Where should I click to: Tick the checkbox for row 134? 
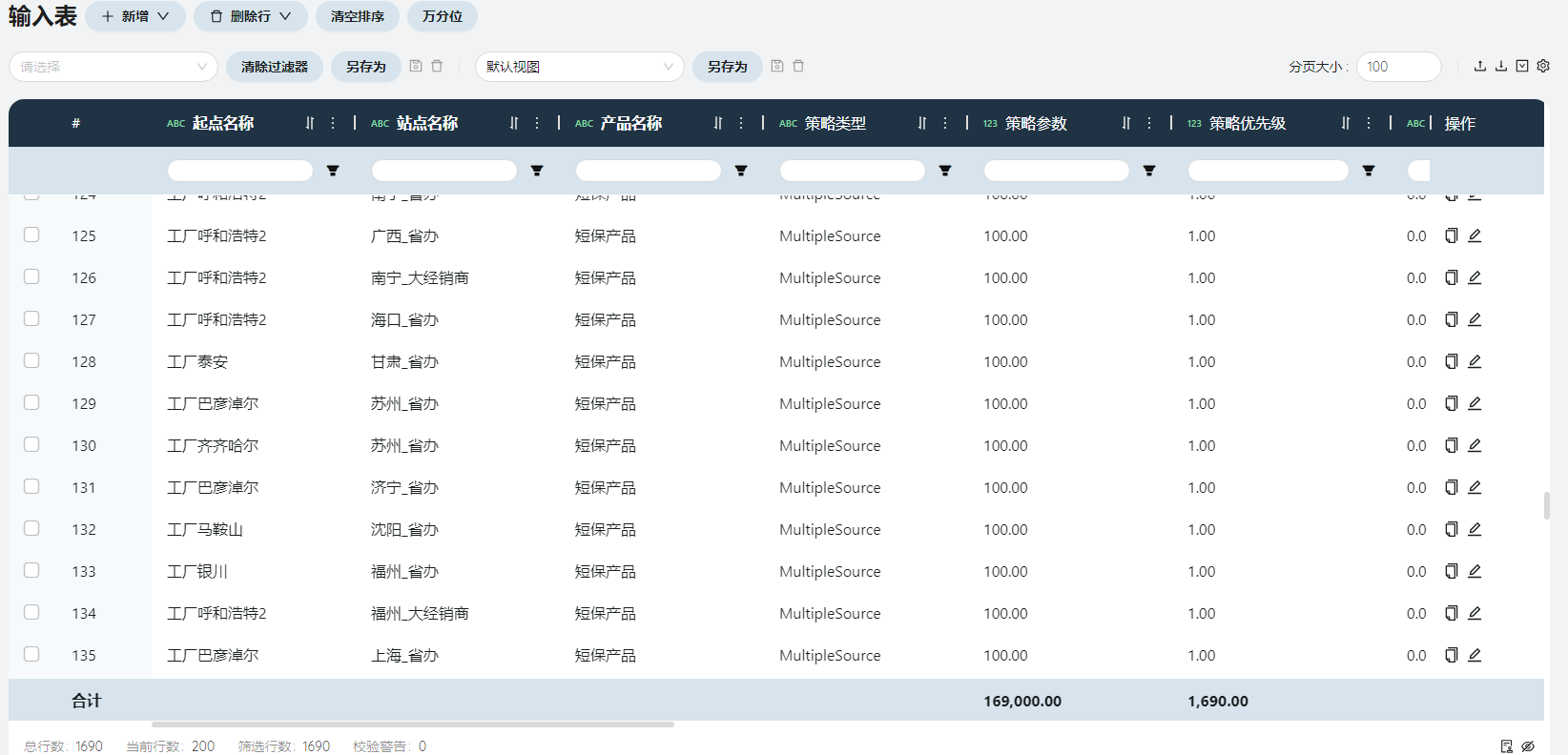(x=31, y=612)
